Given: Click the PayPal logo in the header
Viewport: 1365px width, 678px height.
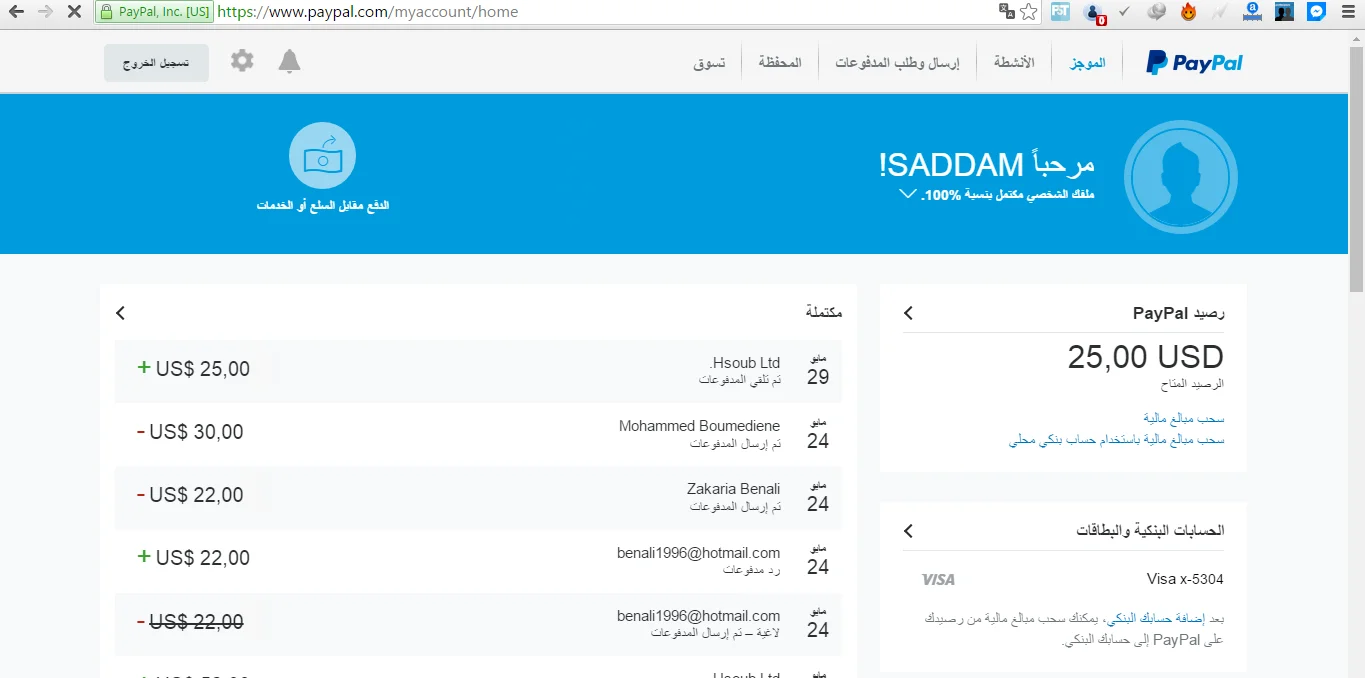Looking at the screenshot, I should 1194,63.
